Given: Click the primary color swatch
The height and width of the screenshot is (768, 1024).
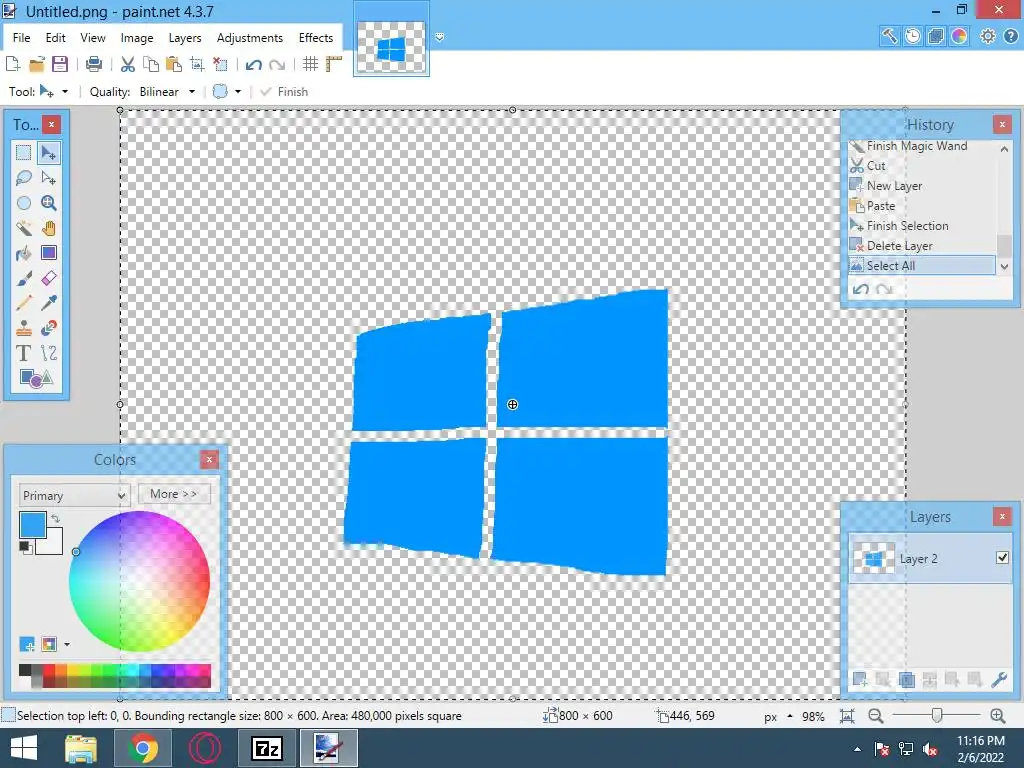Looking at the screenshot, I should point(33,524).
